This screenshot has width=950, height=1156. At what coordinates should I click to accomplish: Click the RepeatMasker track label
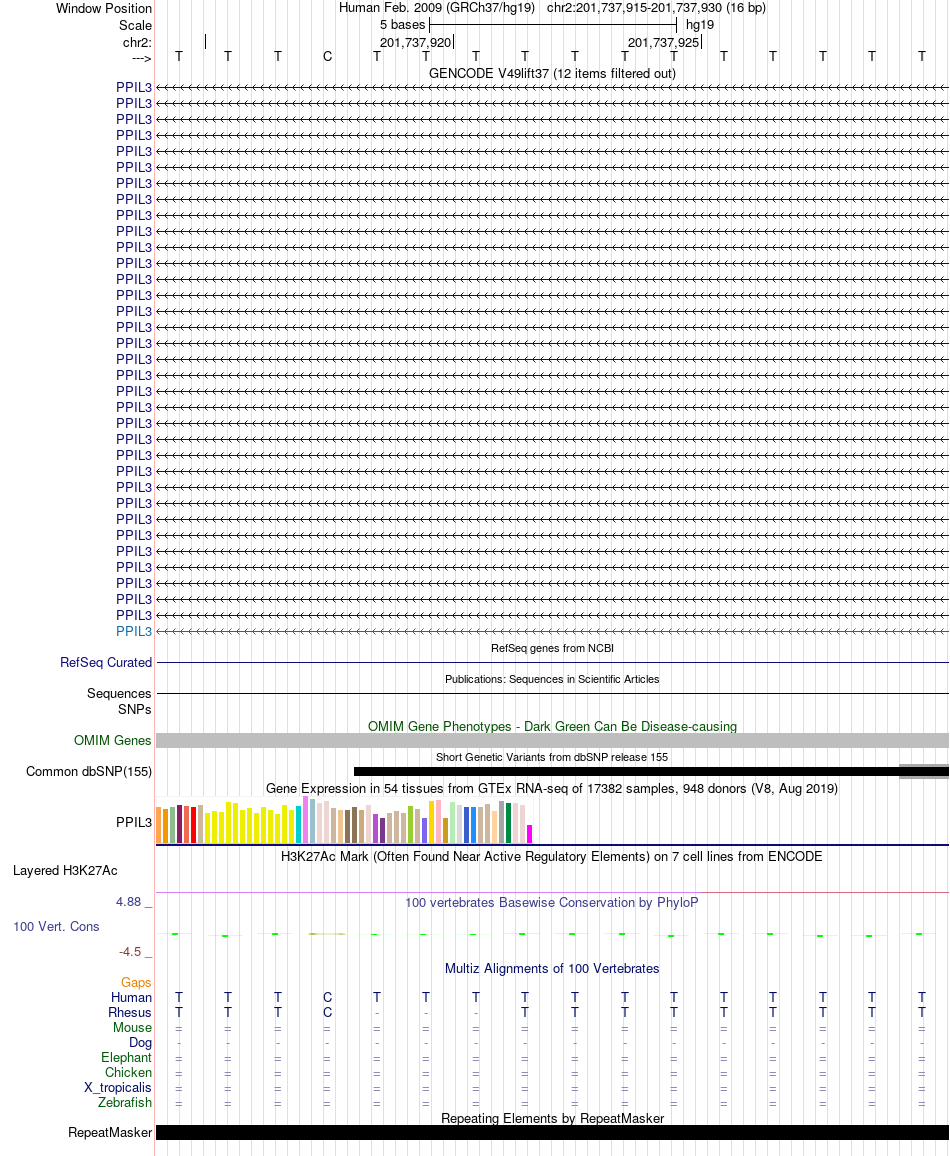coord(110,1132)
